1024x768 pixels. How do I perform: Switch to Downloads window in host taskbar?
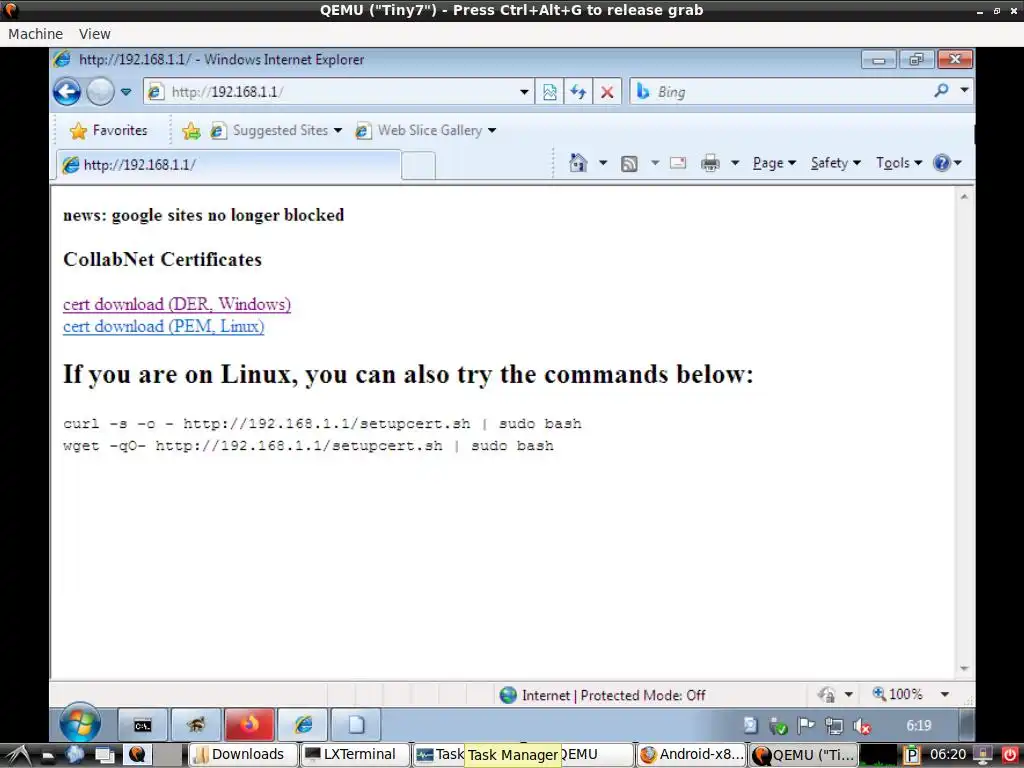(x=242, y=755)
